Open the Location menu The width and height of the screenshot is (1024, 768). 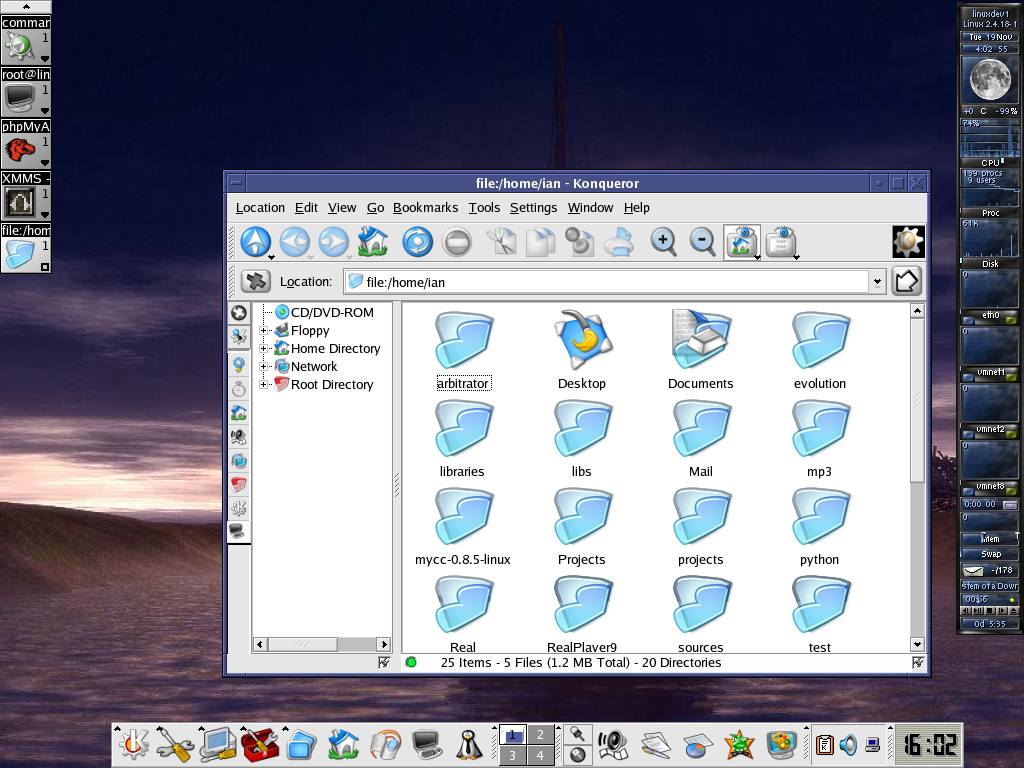[x=260, y=208]
